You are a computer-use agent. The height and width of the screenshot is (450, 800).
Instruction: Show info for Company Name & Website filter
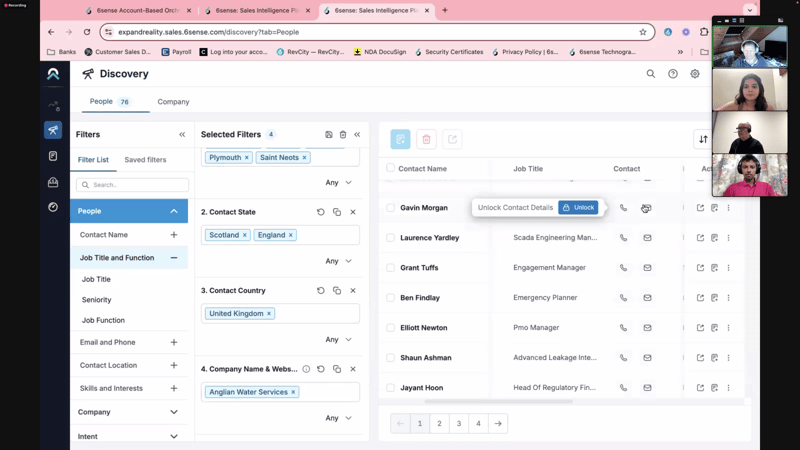306,369
